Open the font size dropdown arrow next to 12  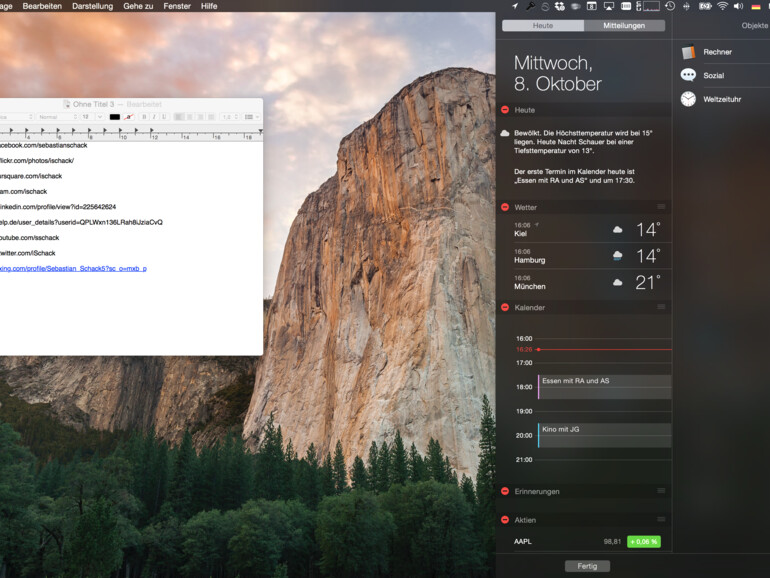100,117
